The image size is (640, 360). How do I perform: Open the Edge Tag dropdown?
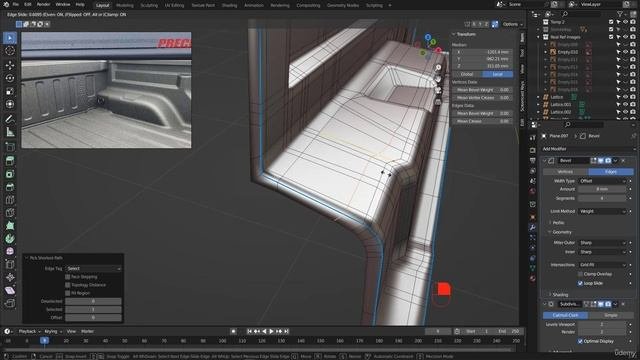coord(93,269)
